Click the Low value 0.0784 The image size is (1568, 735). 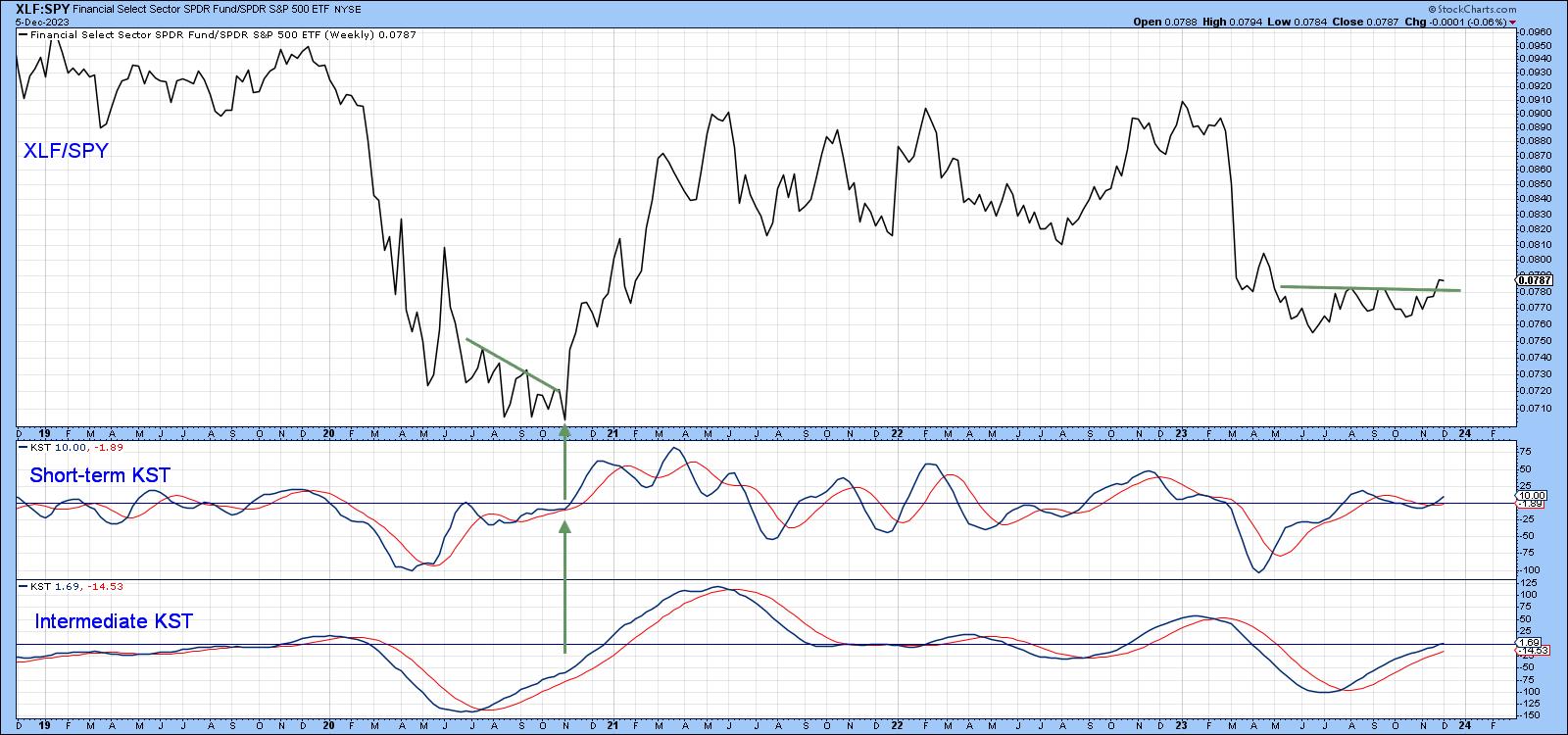pyautogui.click(x=1310, y=22)
